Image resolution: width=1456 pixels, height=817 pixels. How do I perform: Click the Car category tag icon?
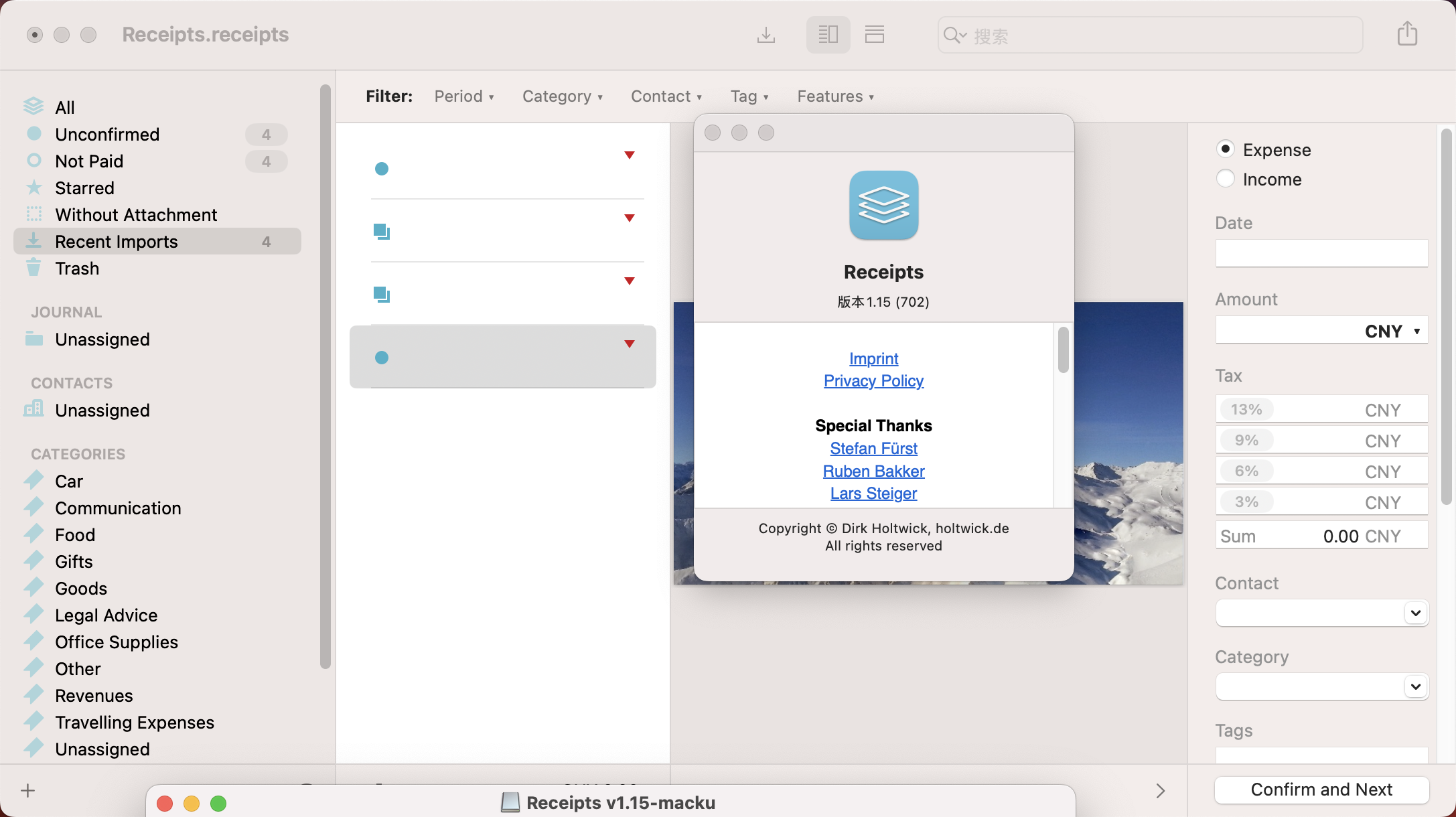33,480
